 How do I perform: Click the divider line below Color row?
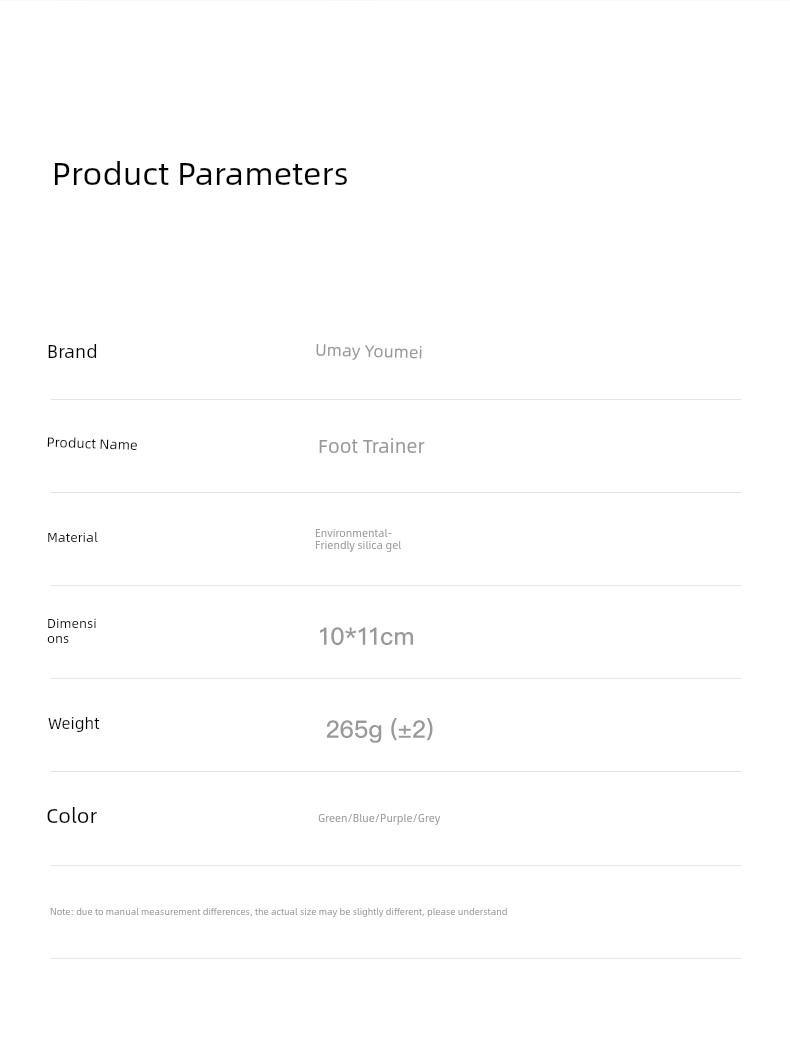coord(395,865)
